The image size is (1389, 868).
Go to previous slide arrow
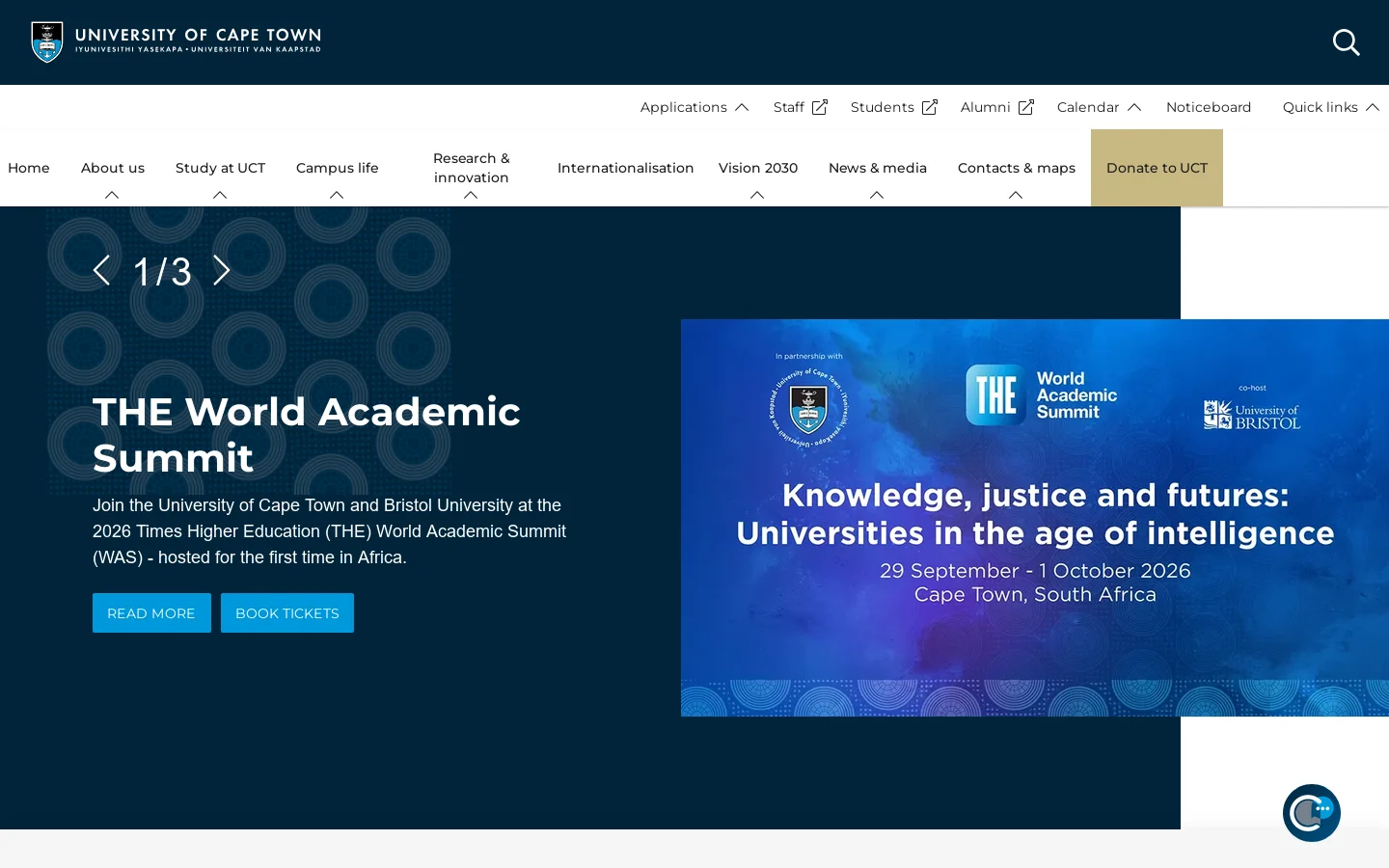tap(102, 271)
